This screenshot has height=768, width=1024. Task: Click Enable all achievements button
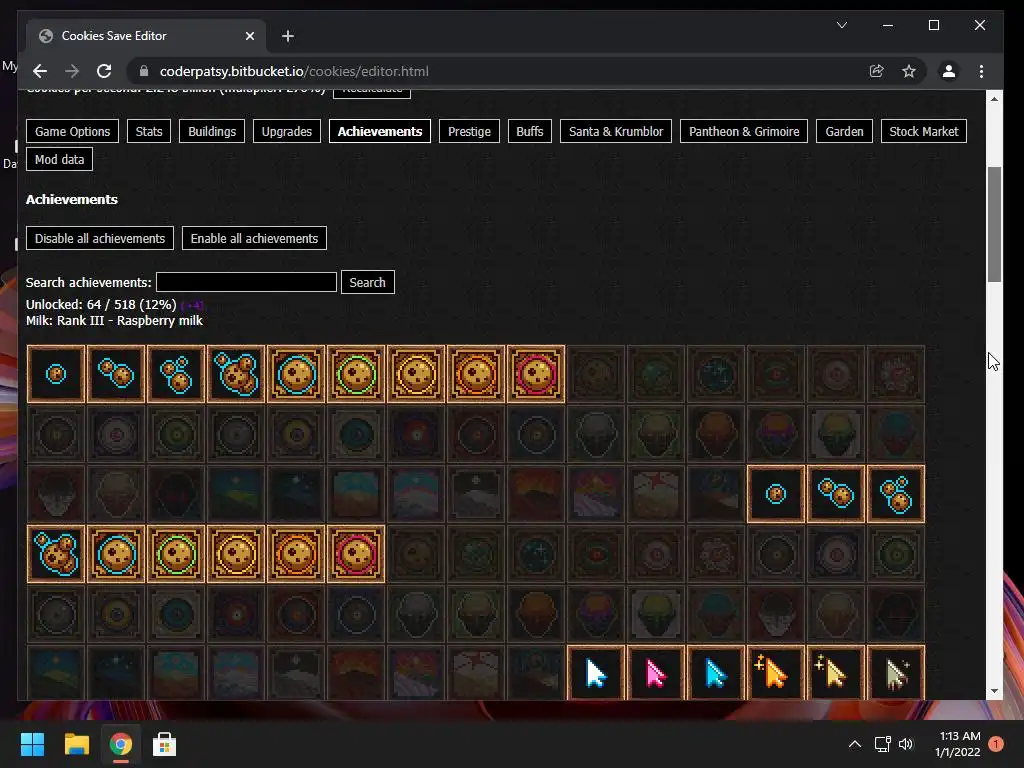coord(254,238)
